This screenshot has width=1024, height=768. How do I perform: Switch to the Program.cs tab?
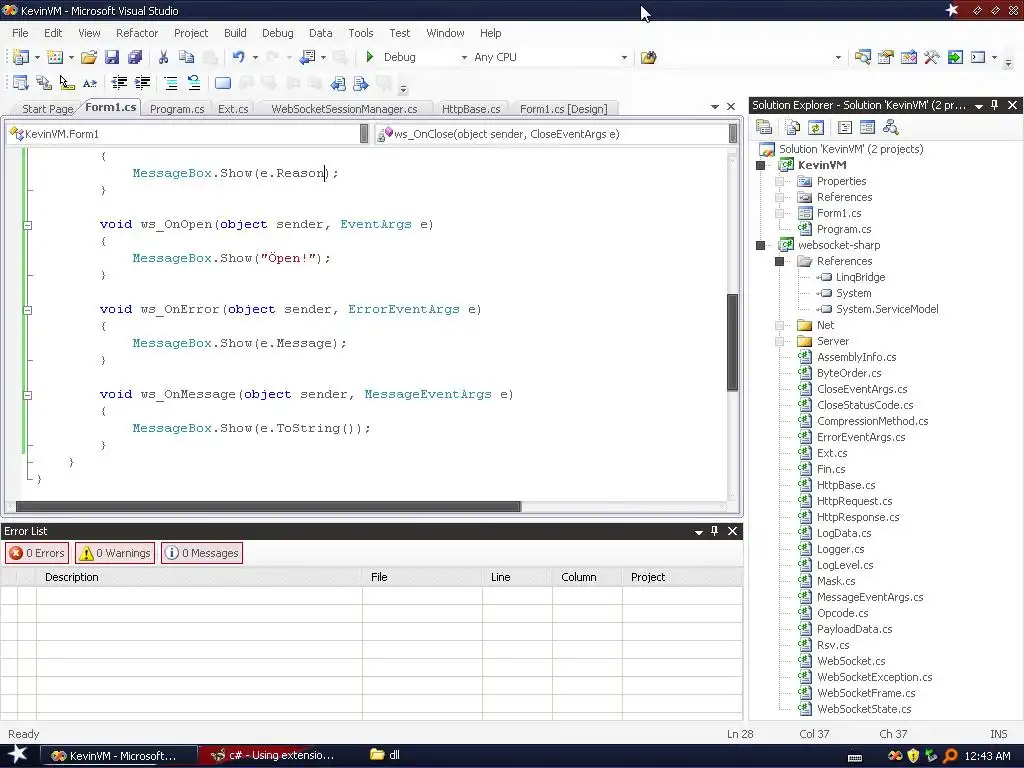click(x=177, y=109)
